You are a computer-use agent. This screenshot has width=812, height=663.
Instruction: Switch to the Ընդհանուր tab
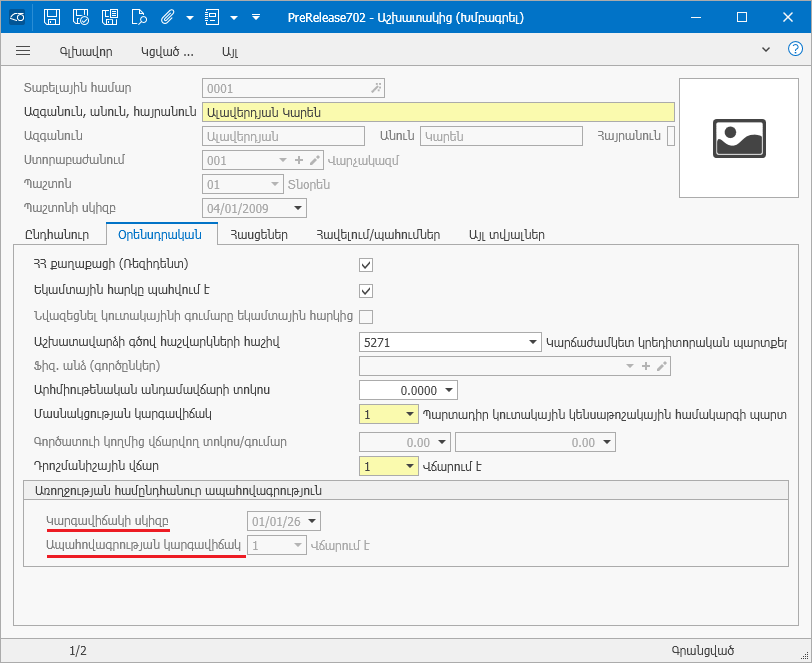pyautogui.click(x=56, y=235)
